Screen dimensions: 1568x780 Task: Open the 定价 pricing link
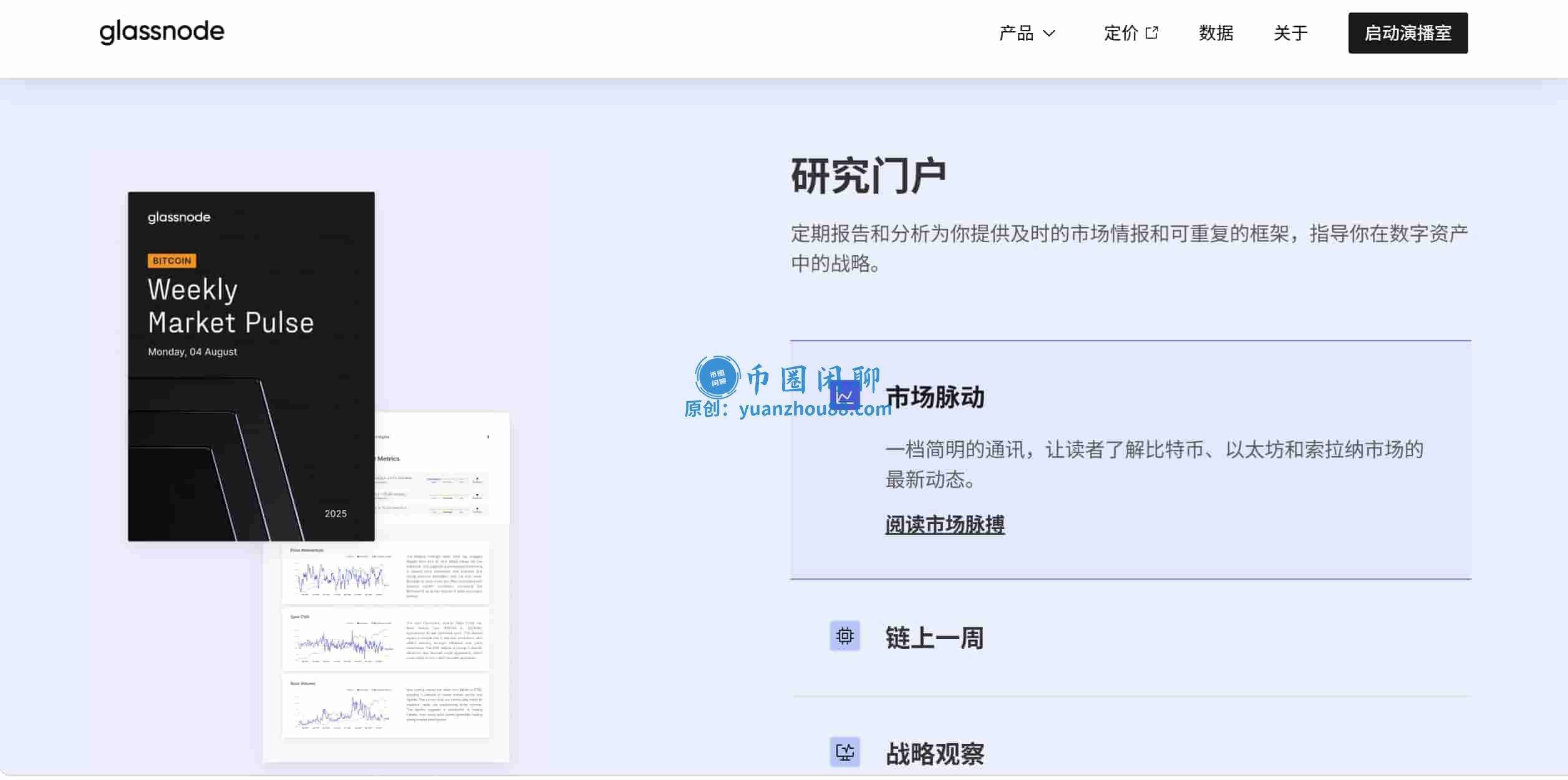pyautogui.click(x=1131, y=33)
